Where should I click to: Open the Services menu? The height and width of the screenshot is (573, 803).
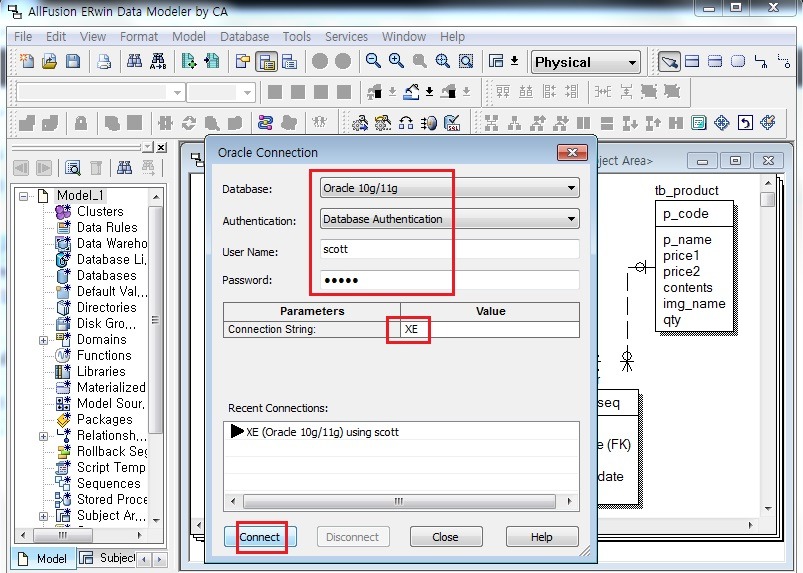pyautogui.click(x=346, y=37)
